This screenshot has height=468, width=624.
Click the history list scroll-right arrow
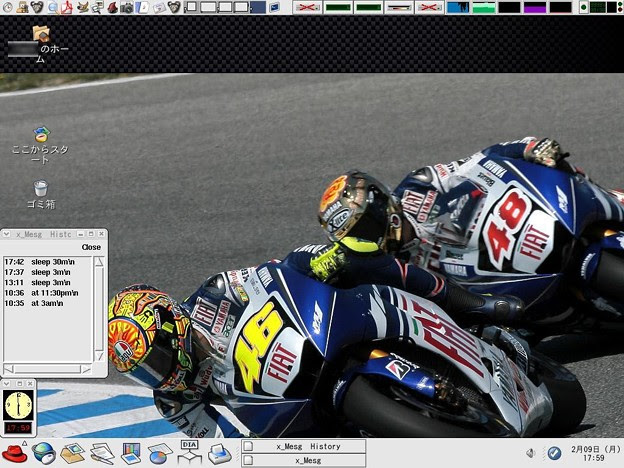pos(86,369)
